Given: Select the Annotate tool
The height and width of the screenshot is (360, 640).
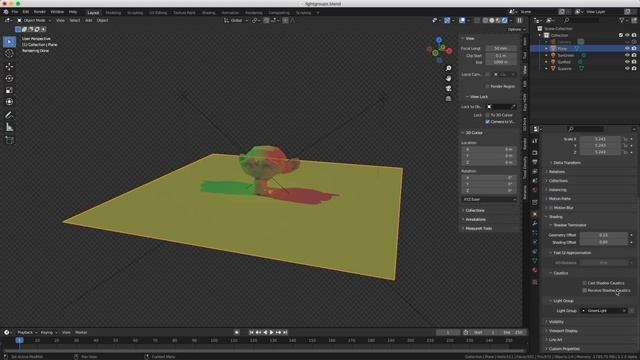Looking at the screenshot, I should tap(9, 115).
